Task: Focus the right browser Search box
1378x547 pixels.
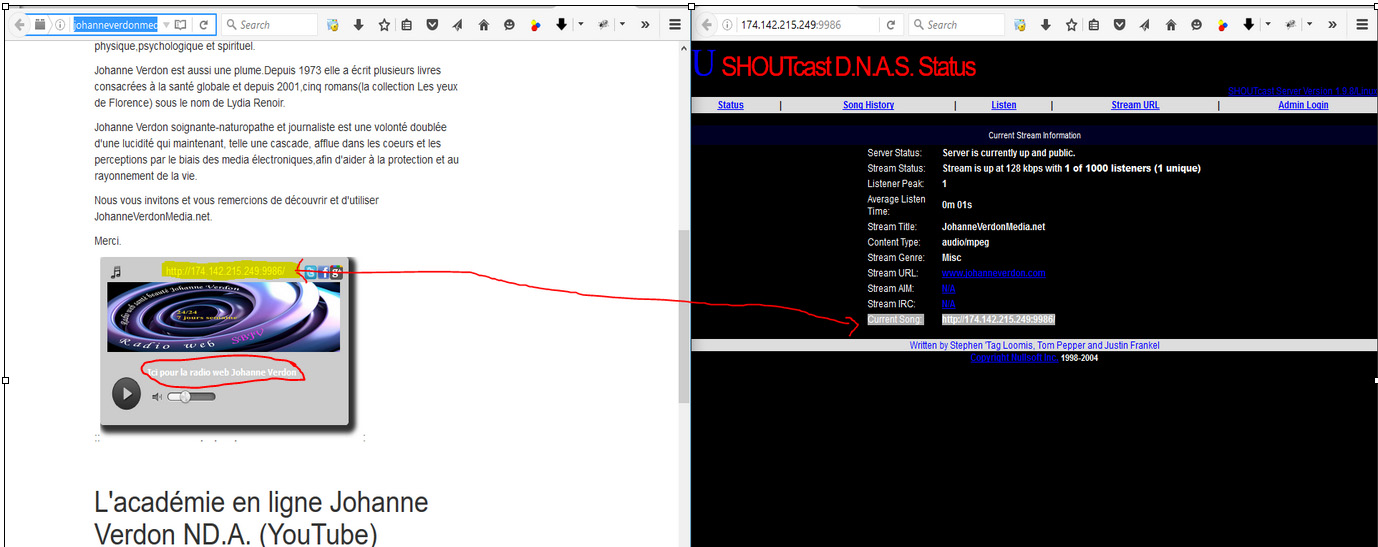Action: point(958,24)
